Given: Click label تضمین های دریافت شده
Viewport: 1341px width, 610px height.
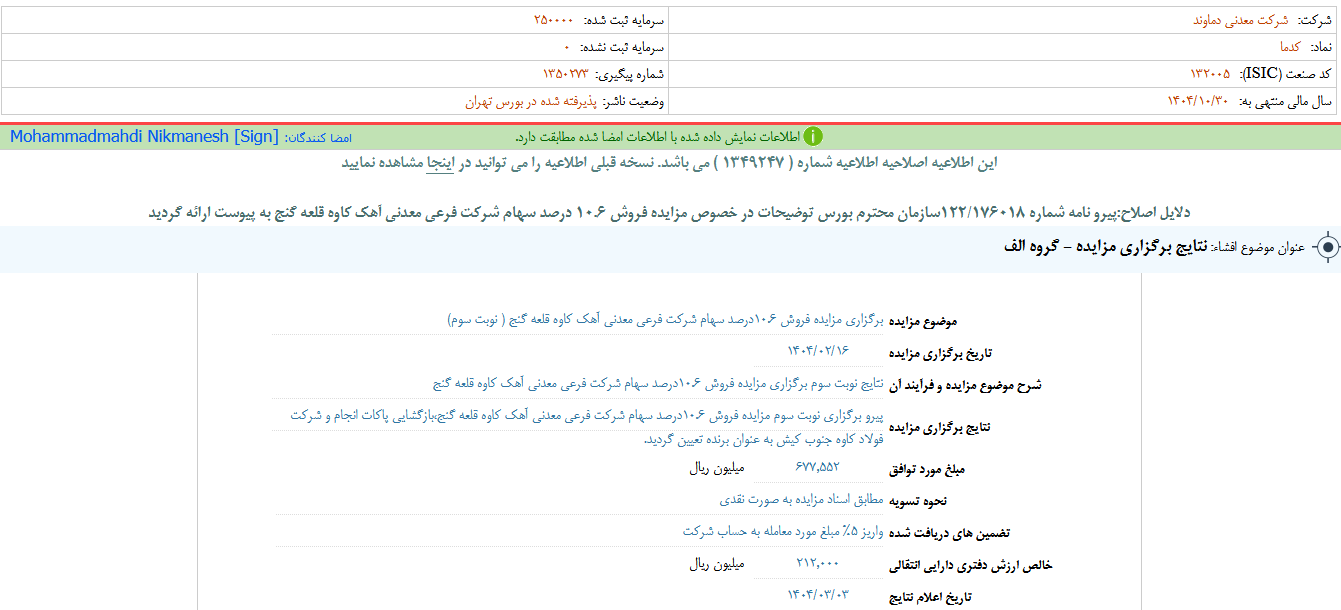Looking at the screenshot, I should point(949,533).
